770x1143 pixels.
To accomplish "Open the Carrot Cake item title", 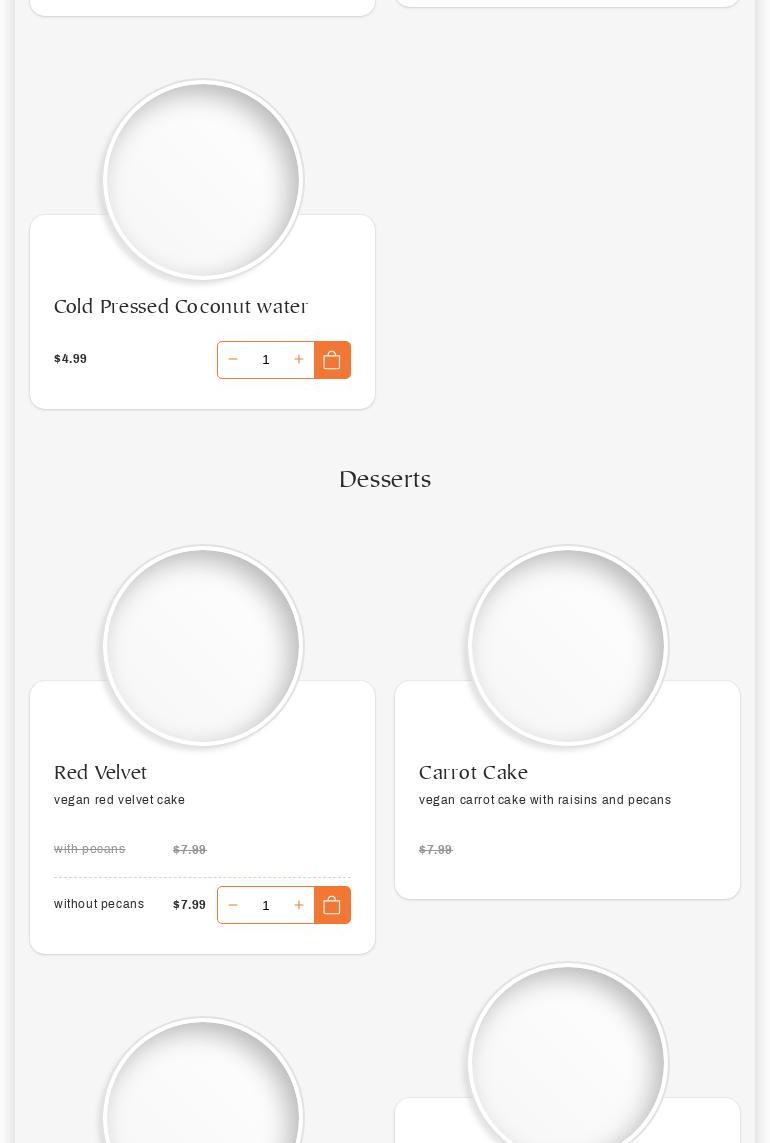I will [x=473, y=773].
